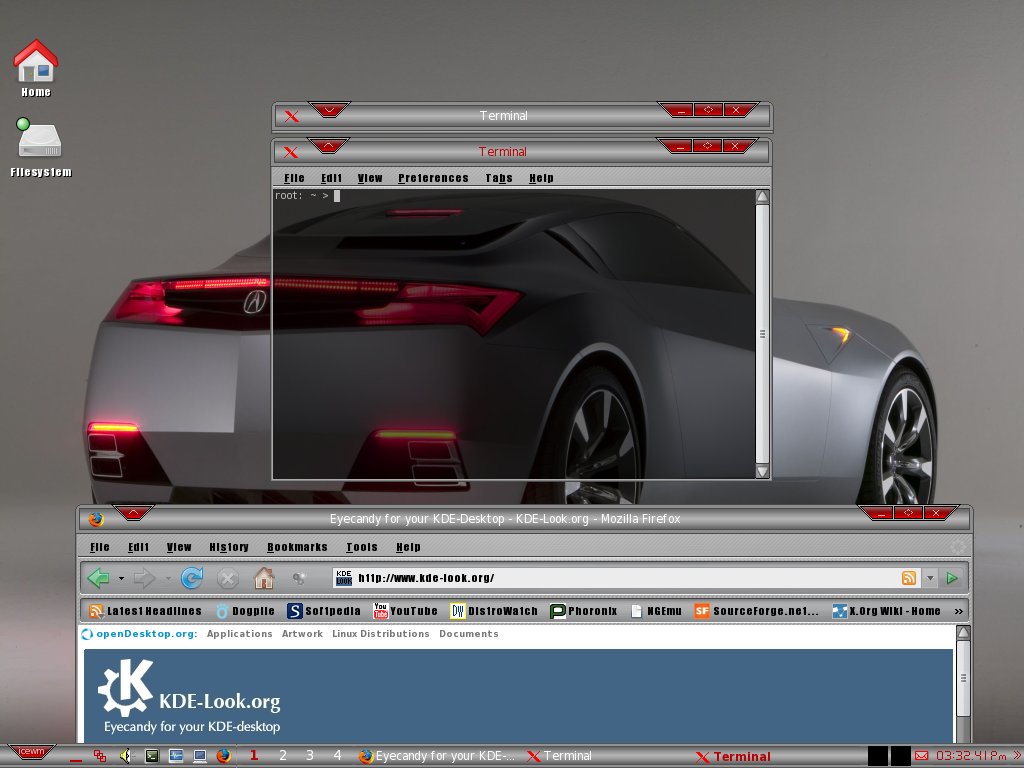Viewport: 1024px width, 768px height.
Task: Open the Softpedia bookmark
Action: (x=324, y=611)
